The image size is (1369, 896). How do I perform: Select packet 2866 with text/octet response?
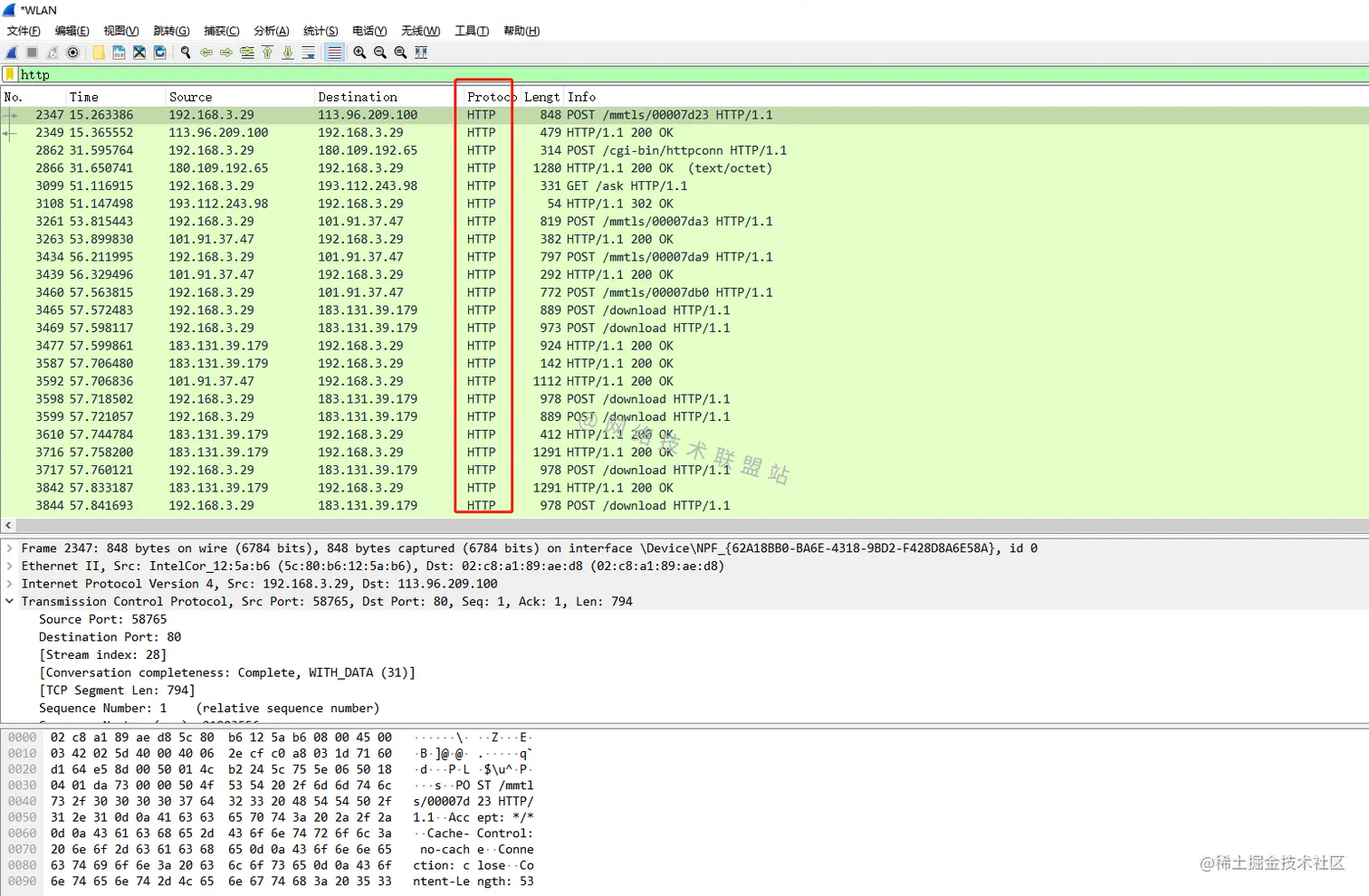(684, 168)
